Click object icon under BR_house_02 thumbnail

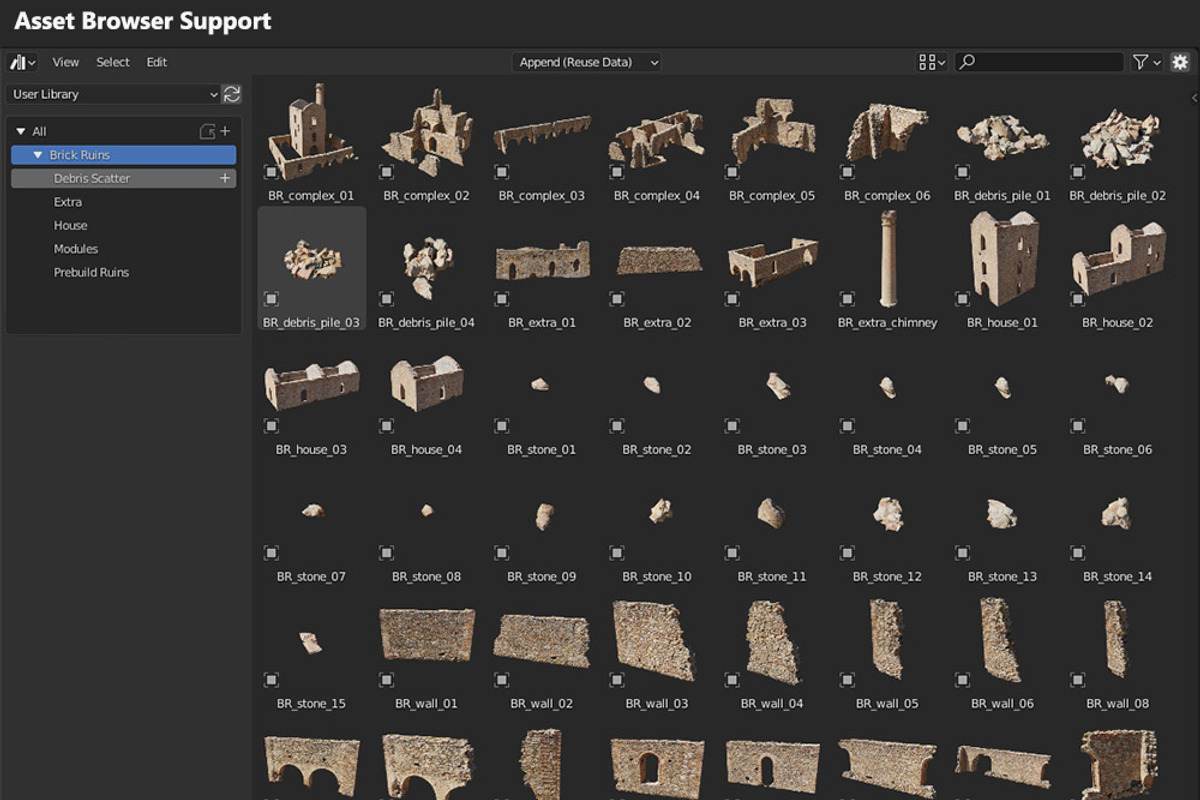(x=1077, y=298)
